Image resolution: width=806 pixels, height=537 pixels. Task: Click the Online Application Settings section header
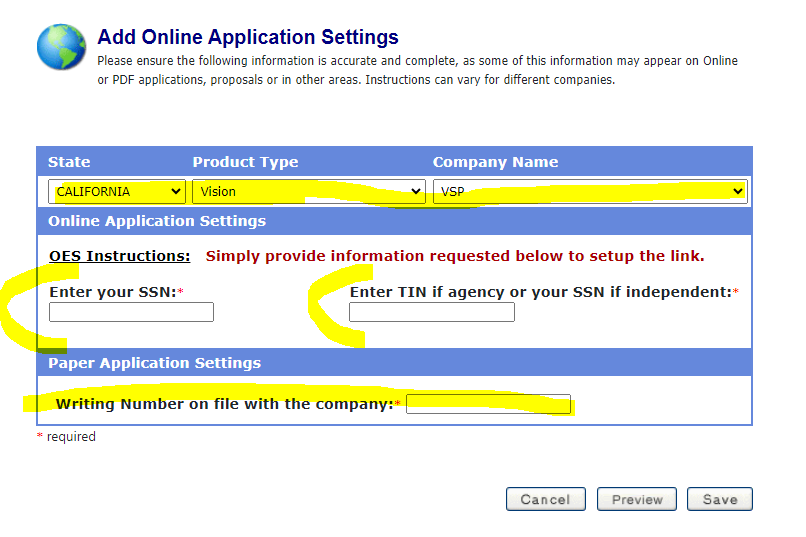pyautogui.click(x=157, y=221)
